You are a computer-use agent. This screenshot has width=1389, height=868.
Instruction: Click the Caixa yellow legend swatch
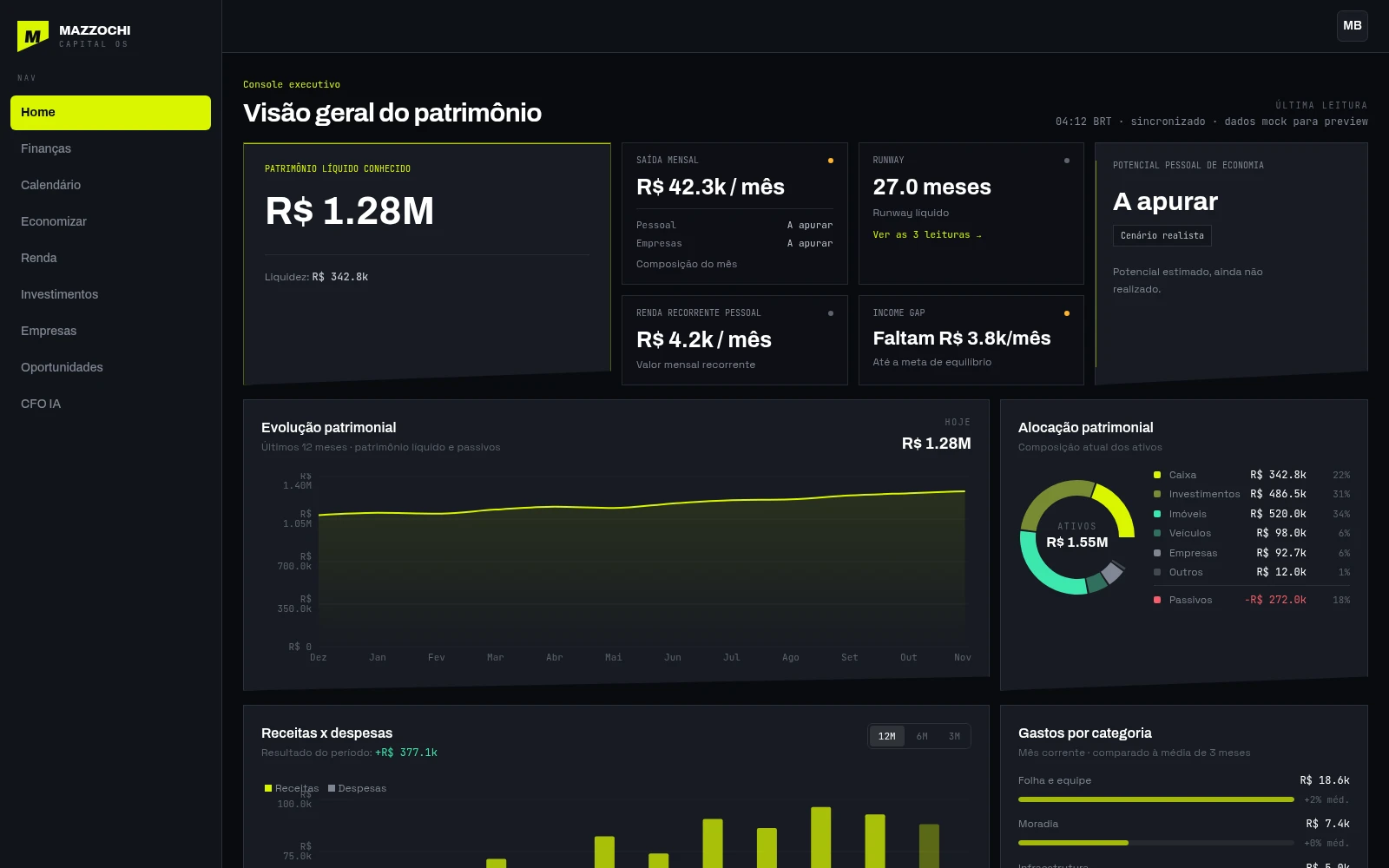coord(1157,475)
